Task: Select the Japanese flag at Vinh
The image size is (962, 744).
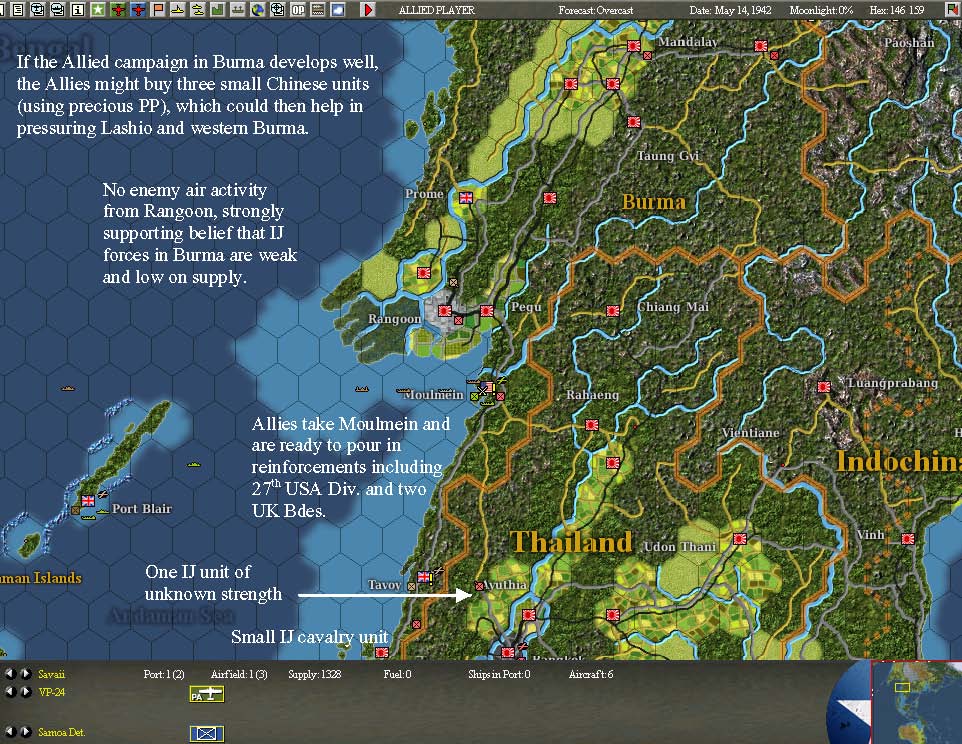Action: pos(908,539)
